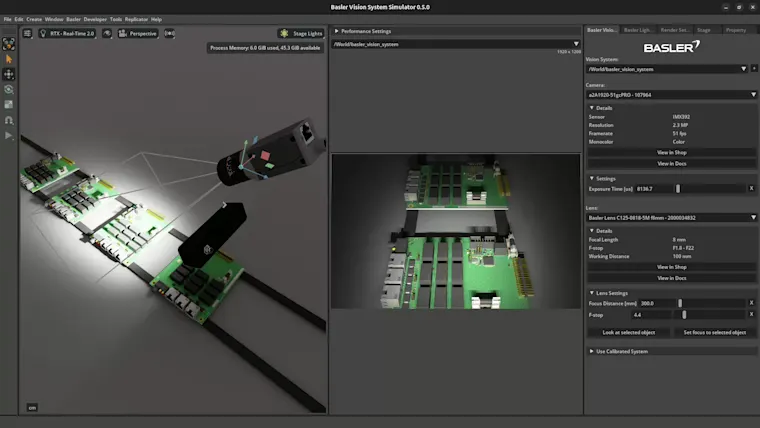Click the plus button next to Vision System
760x428 pixels.
754,69
